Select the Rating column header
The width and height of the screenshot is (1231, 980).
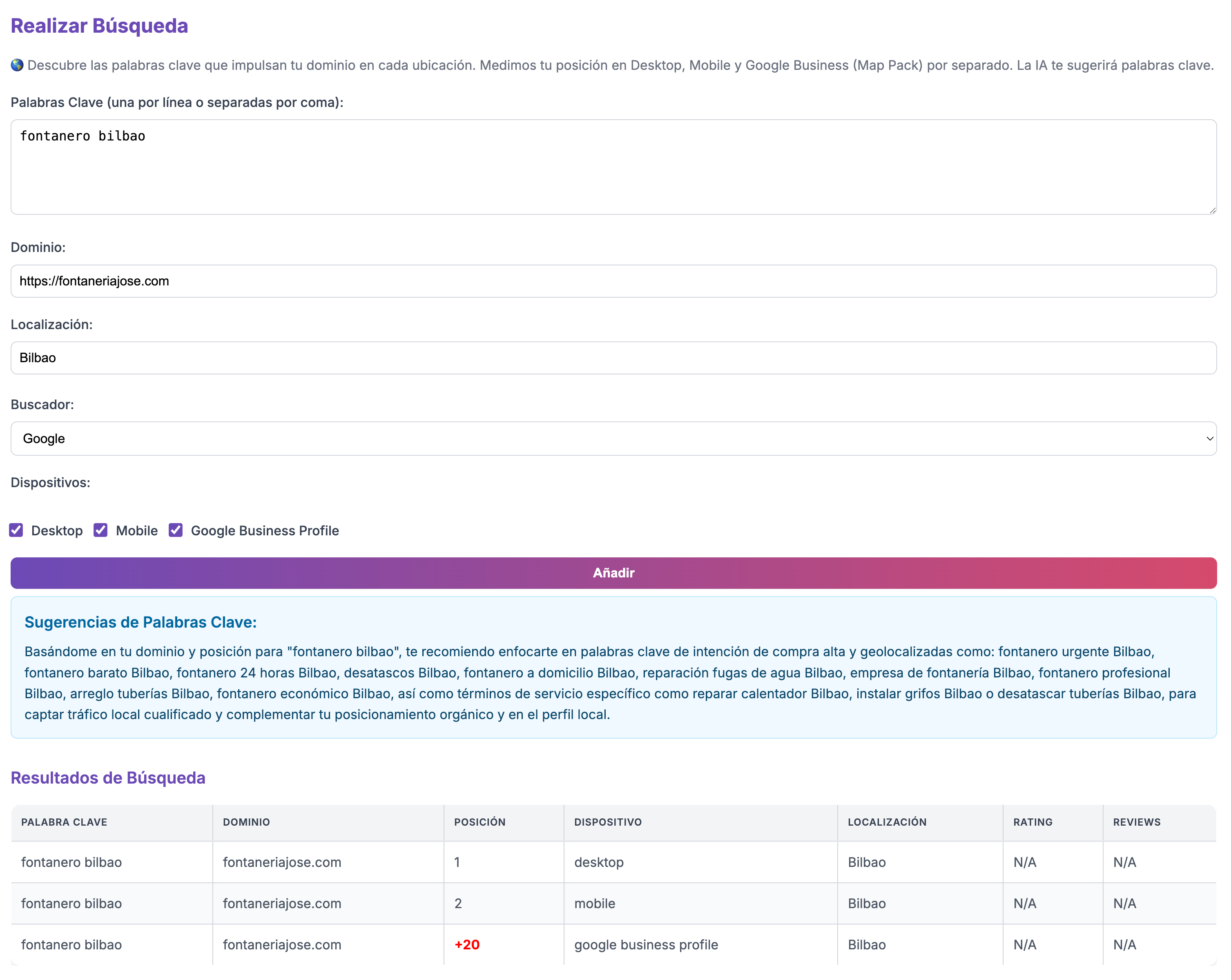pyautogui.click(x=1033, y=822)
